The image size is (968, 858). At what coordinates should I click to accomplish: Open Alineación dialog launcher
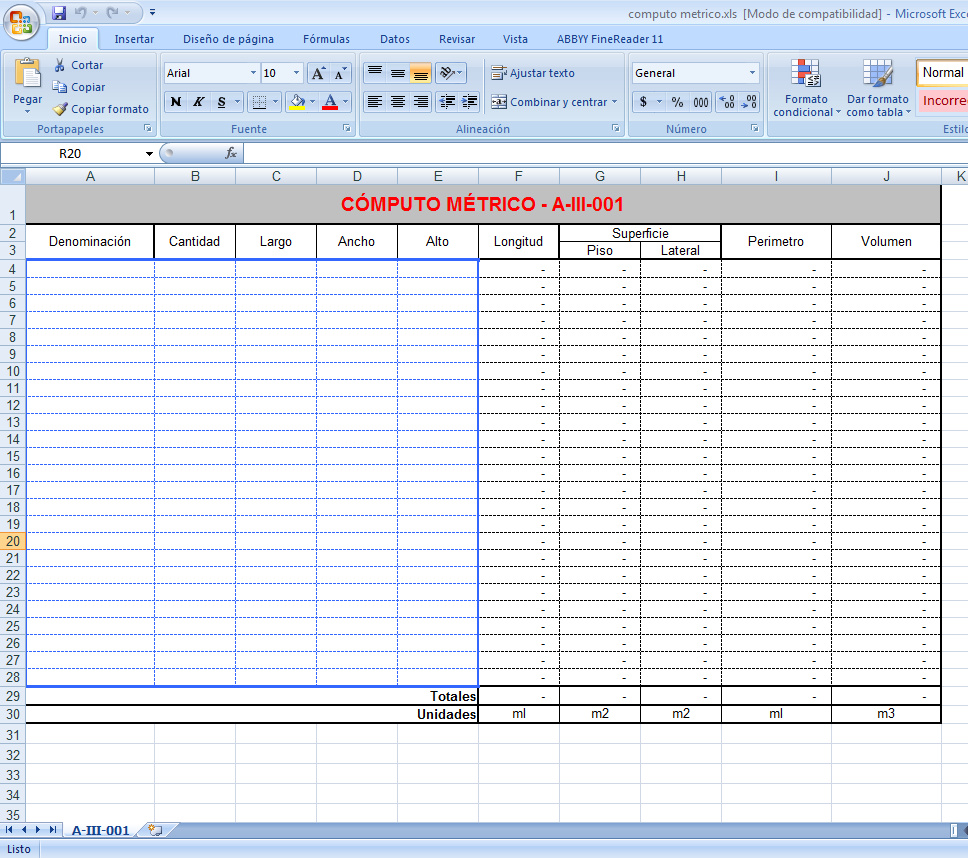point(615,128)
